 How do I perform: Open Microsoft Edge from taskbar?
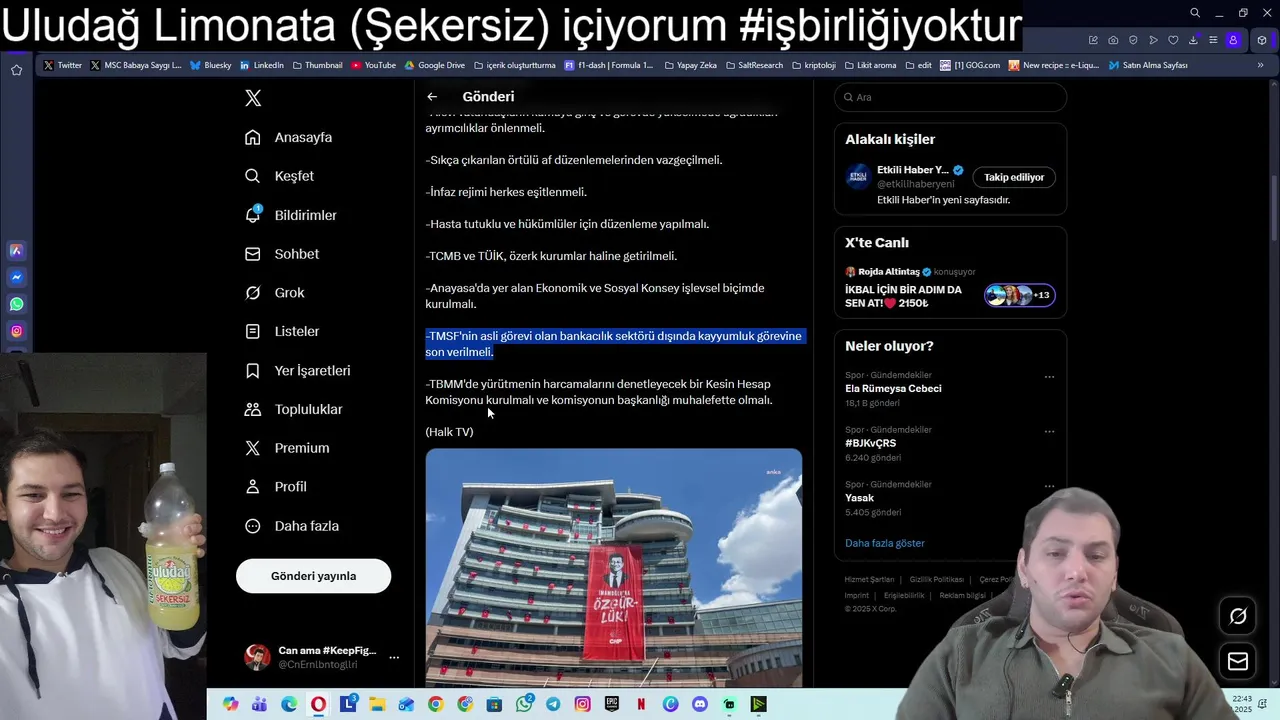pyautogui.click(x=289, y=704)
